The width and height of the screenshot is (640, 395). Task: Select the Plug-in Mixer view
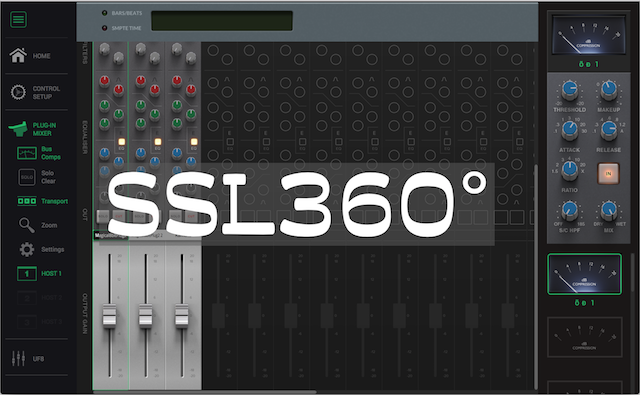(x=33, y=129)
